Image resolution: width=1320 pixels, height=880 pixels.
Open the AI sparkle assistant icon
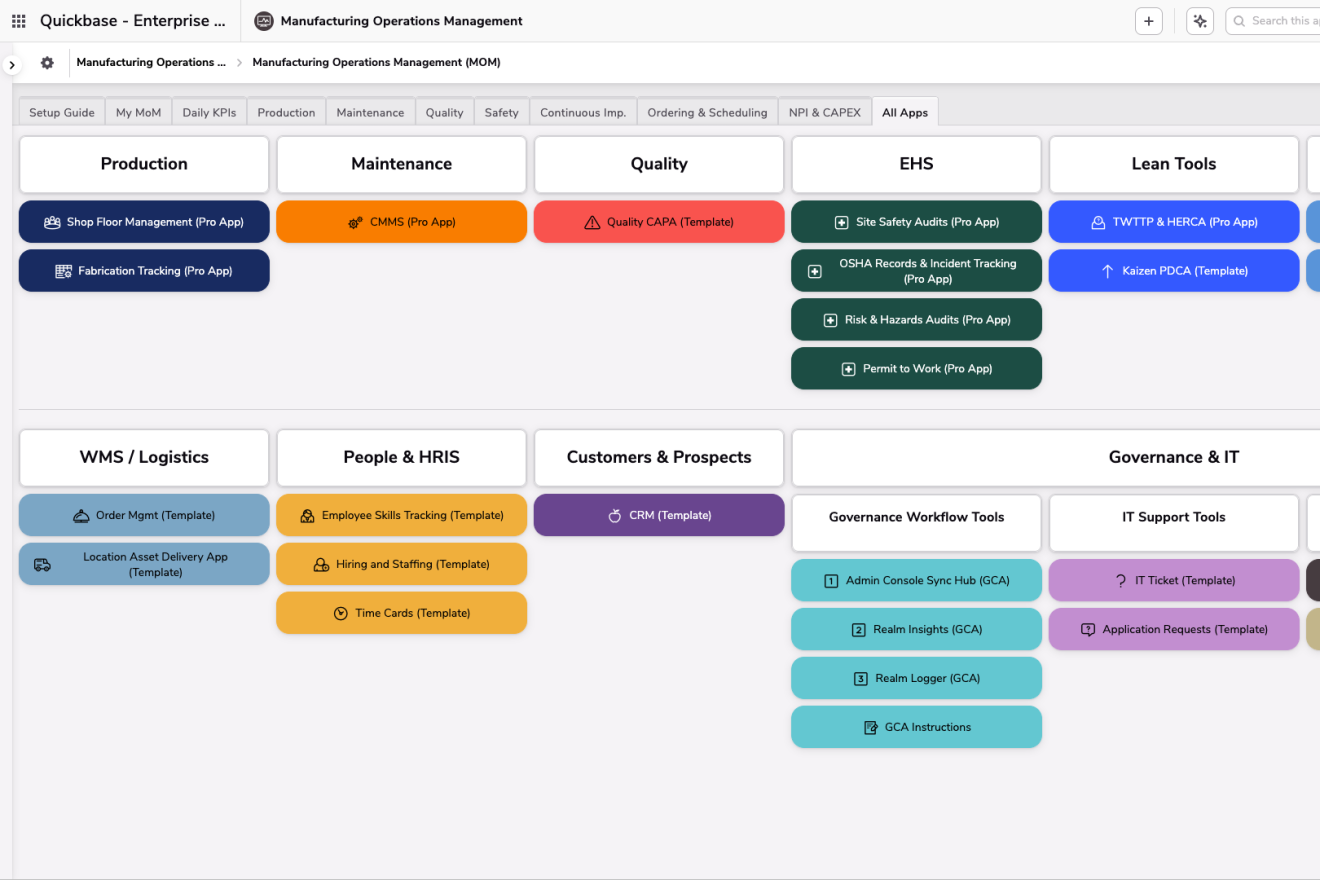click(x=1200, y=21)
